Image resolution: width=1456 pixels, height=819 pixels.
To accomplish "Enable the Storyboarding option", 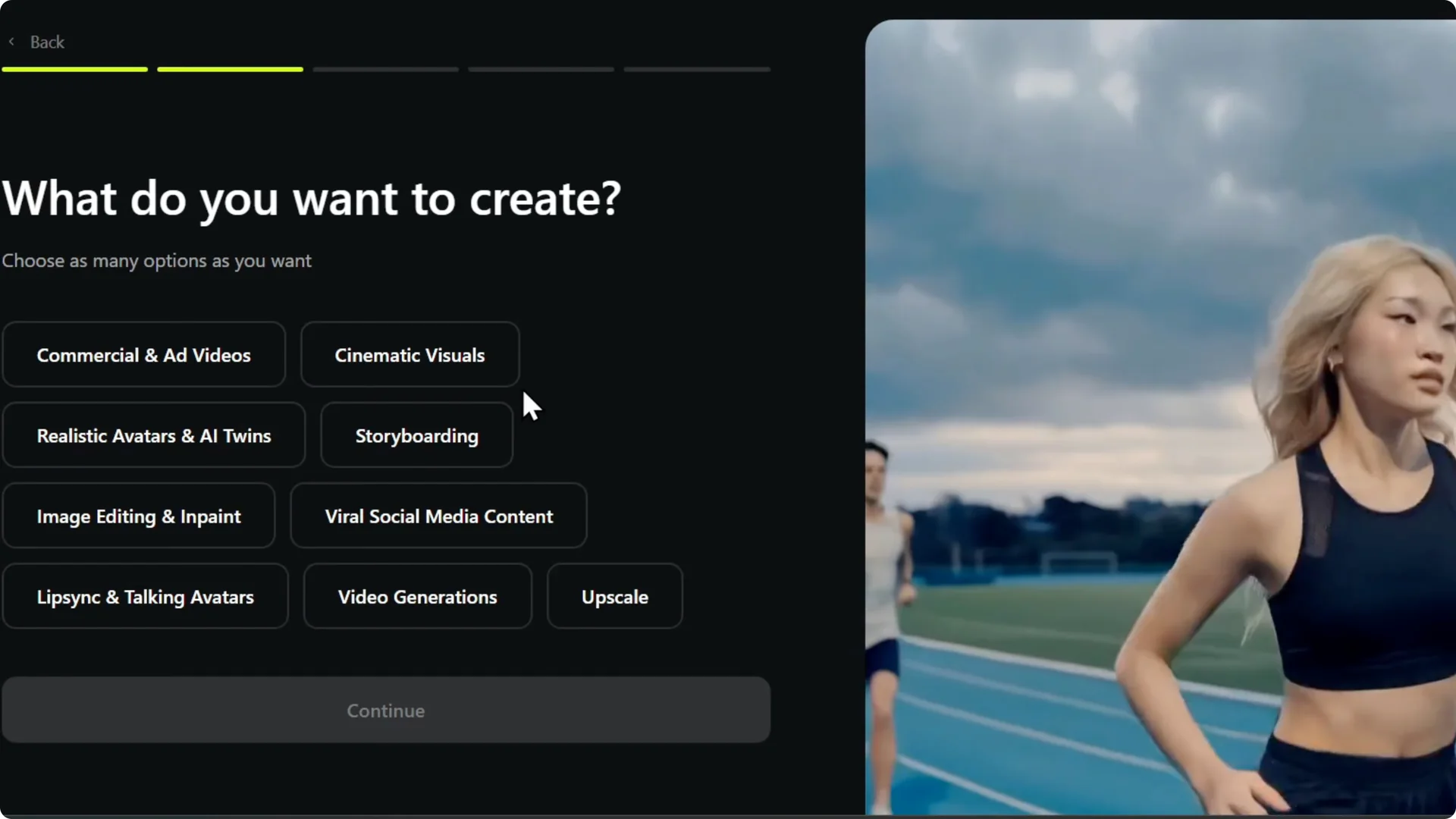I will [x=416, y=435].
